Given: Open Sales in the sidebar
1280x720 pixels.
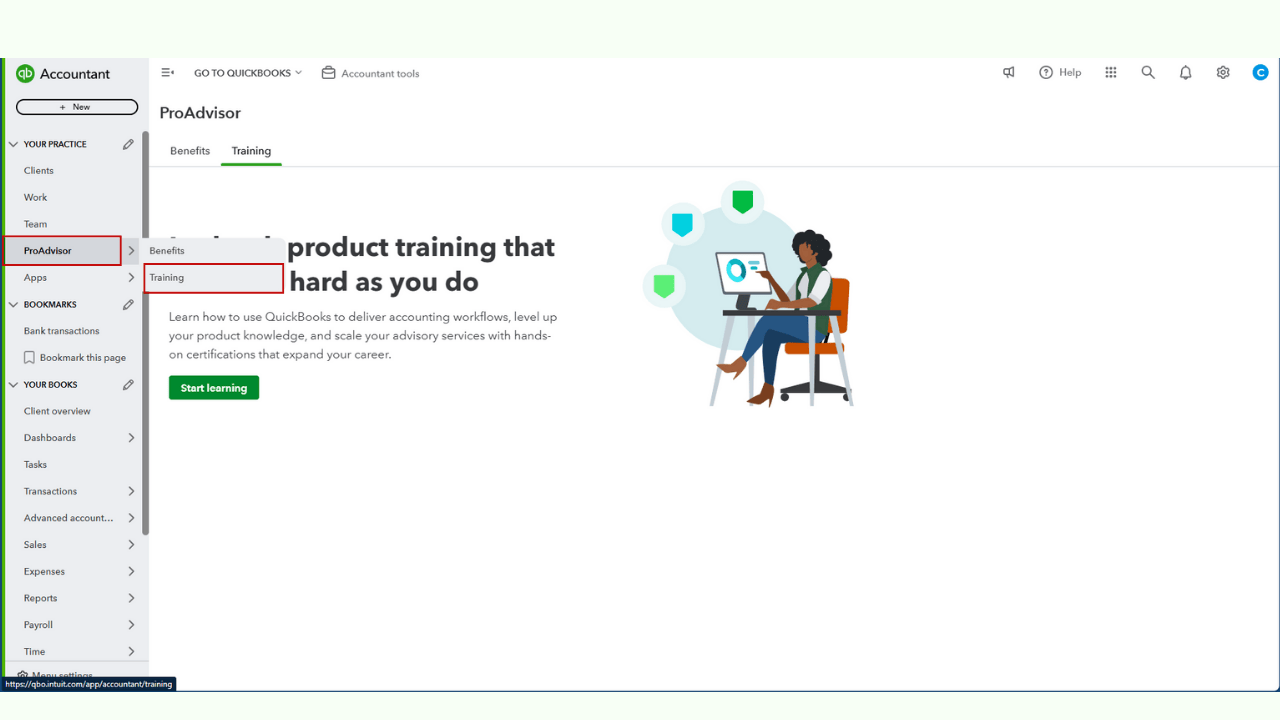Looking at the screenshot, I should [36, 545].
